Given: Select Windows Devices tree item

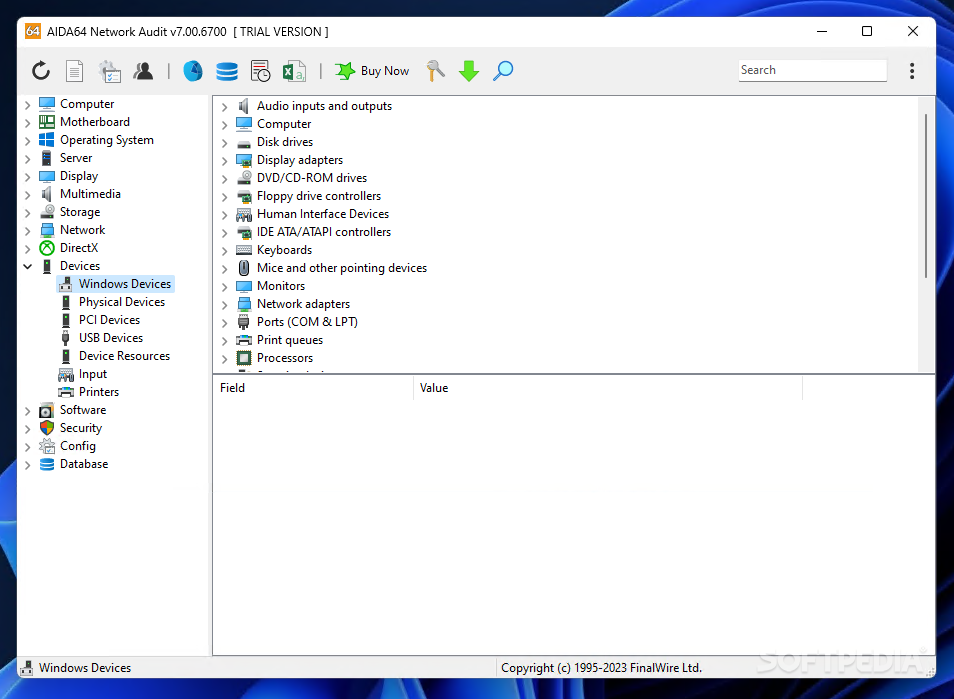Looking at the screenshot, I should pyautogui.click(x=125, y=283).
